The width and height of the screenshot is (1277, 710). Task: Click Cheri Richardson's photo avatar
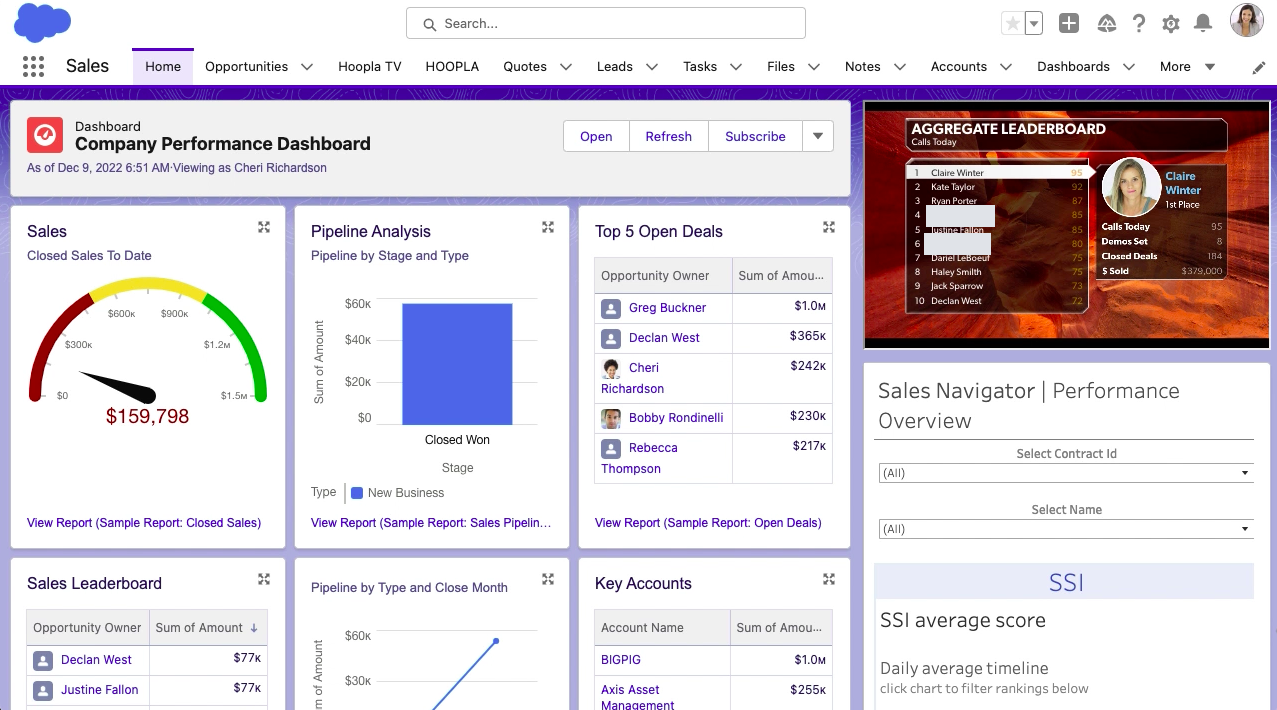coord(611,368)
